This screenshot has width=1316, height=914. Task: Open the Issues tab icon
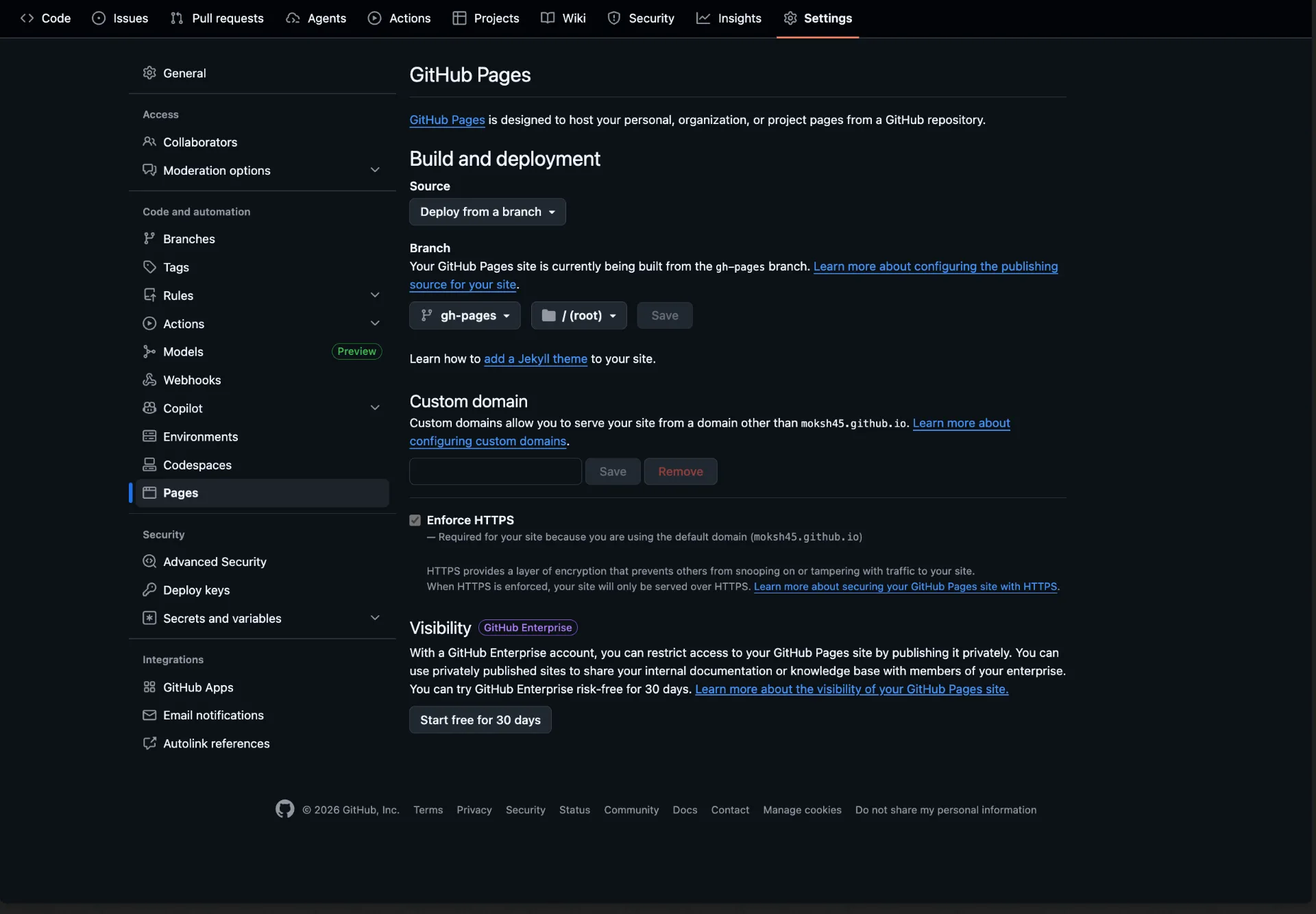[99, 18]
